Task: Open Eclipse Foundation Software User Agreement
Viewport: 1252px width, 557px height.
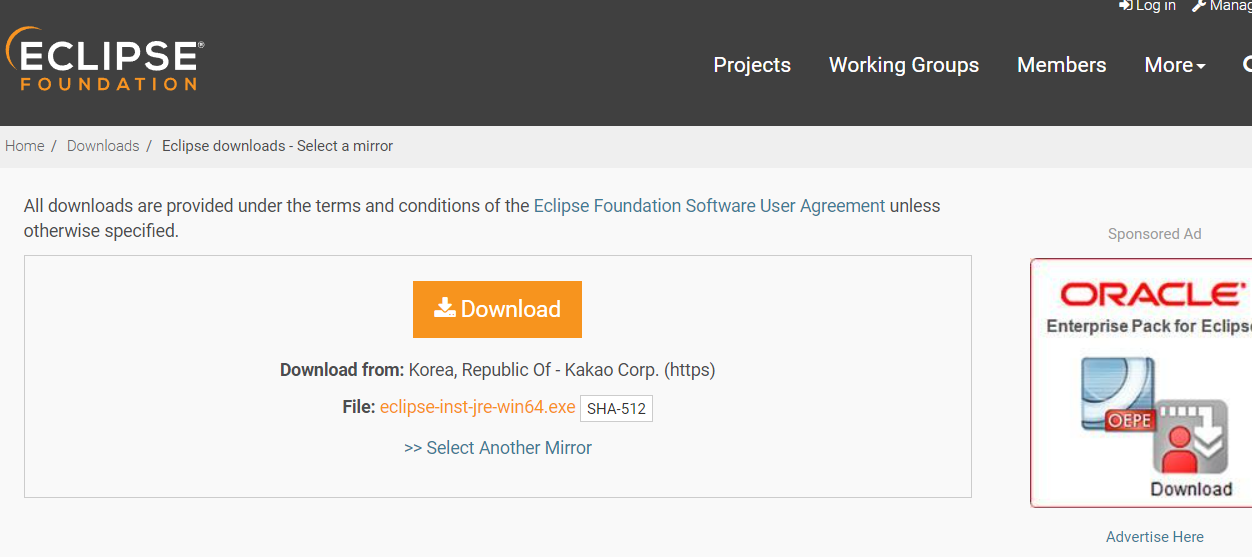Action: pos(709,206)
